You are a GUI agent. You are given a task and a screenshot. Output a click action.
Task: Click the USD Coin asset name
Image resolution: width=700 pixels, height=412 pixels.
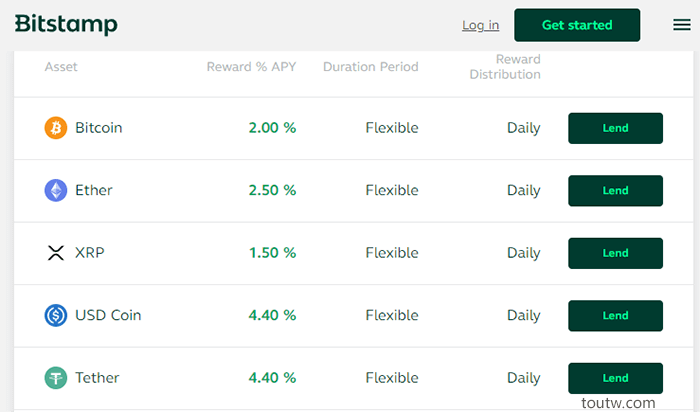(x=108, y=315)
